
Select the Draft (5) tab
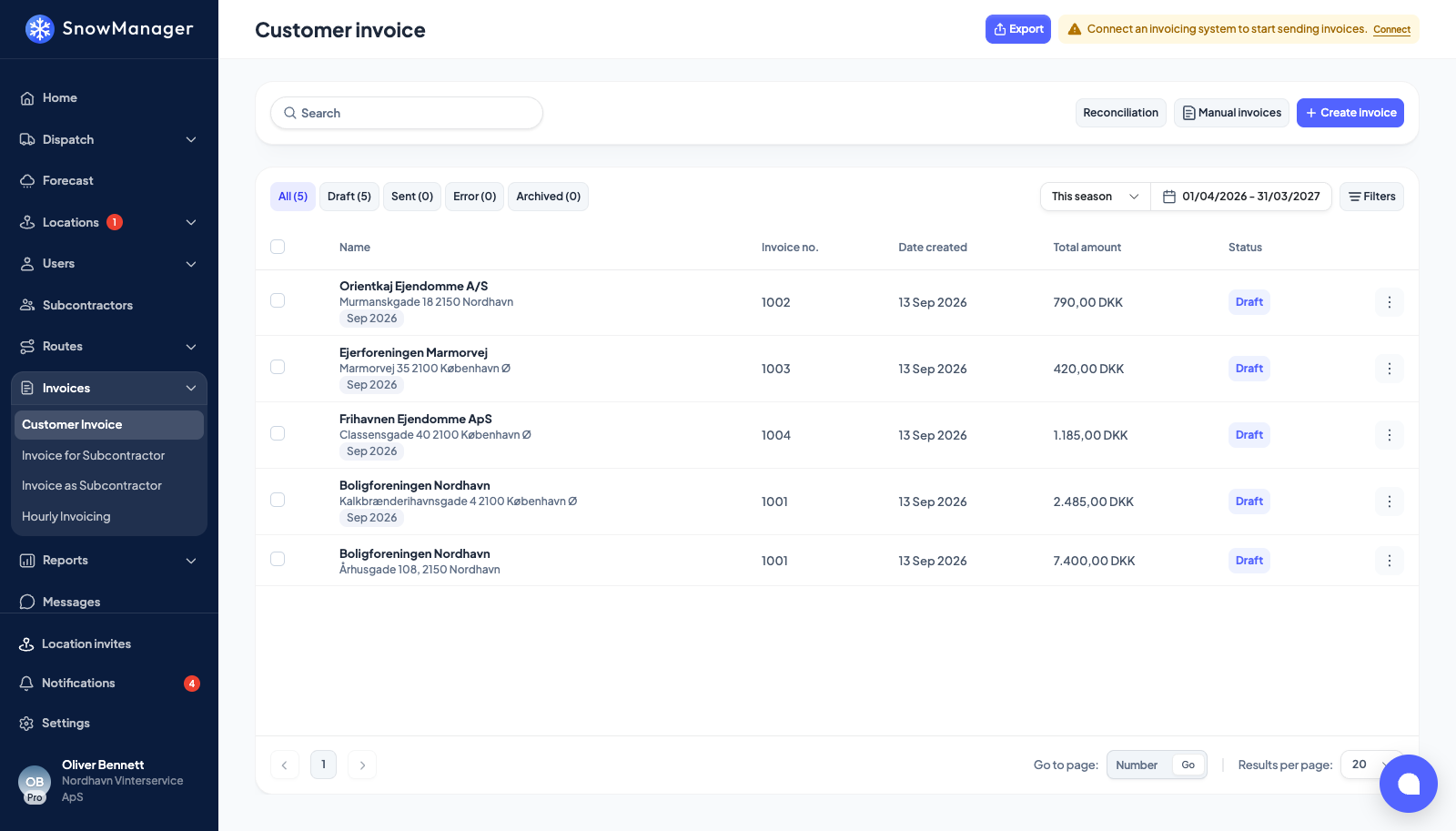(x=349, y=197)
